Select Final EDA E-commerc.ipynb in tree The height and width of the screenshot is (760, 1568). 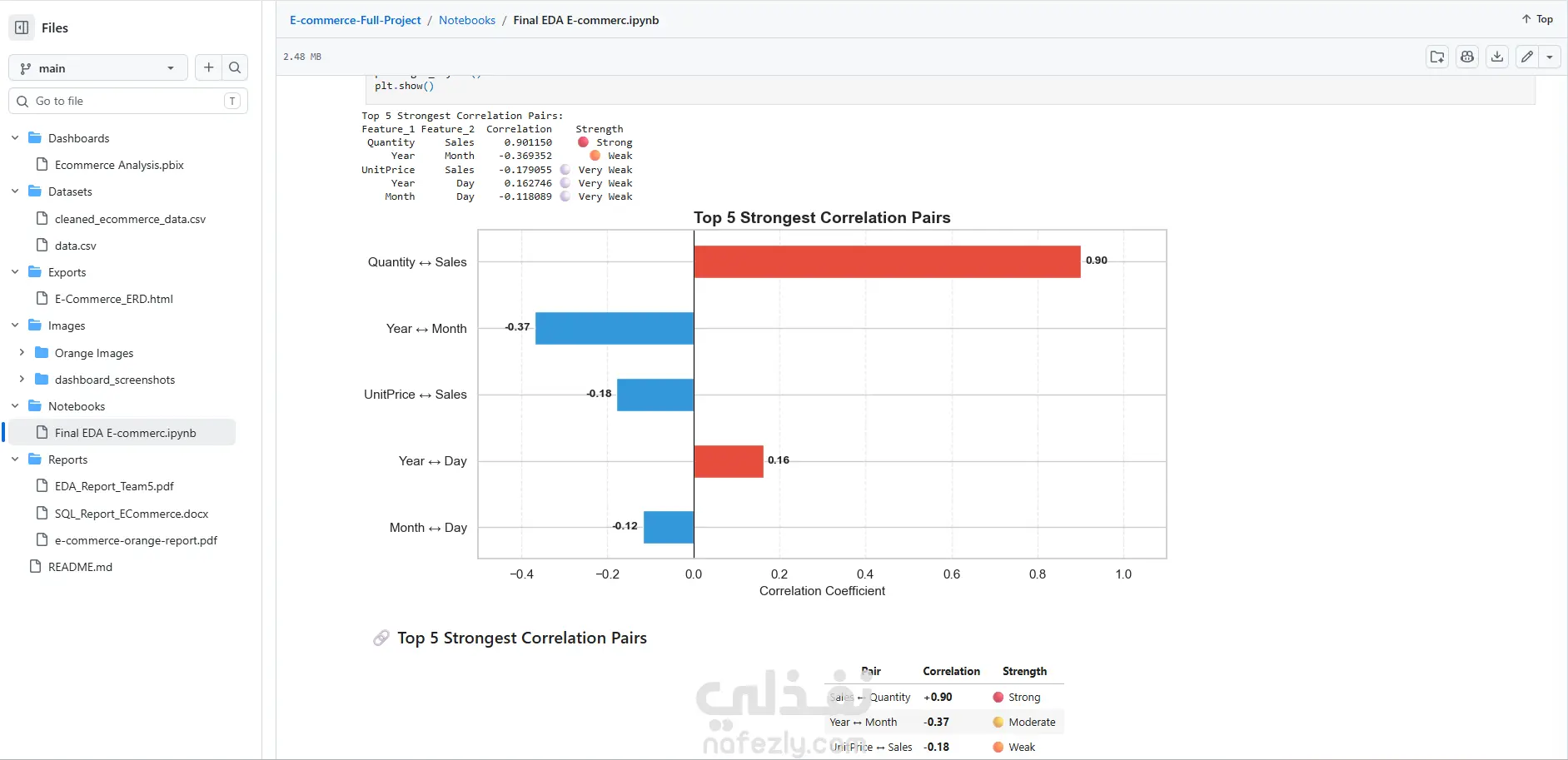[x=121, y=433]
